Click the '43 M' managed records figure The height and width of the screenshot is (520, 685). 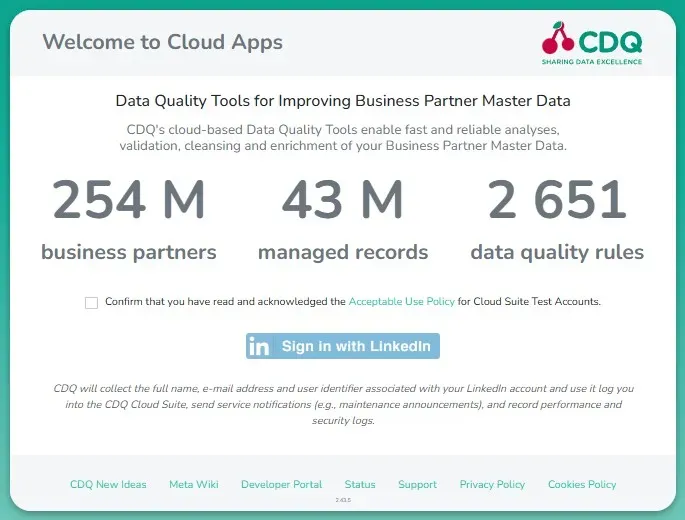[x=342, y=199]
